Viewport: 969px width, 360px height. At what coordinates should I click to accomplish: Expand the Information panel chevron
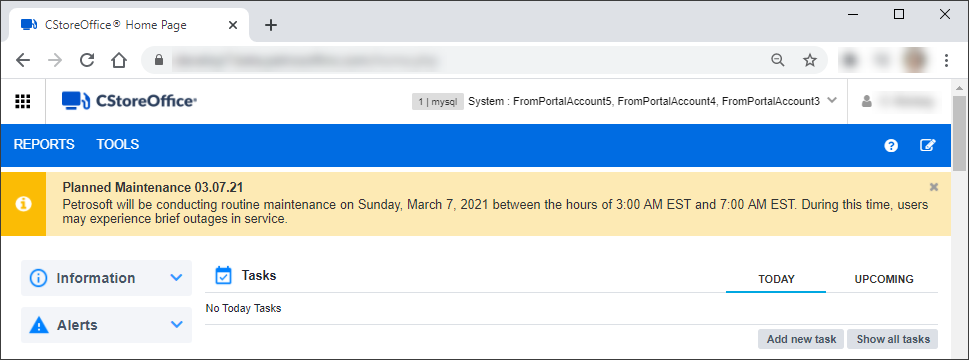(176, 278)
